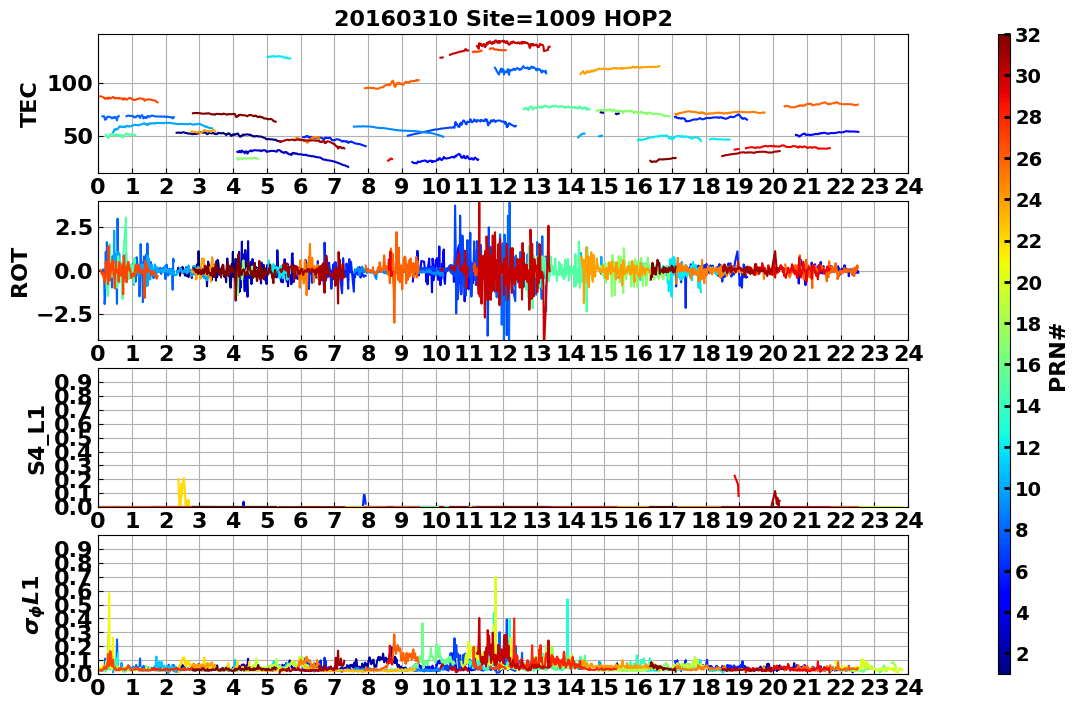Click hour 12 tick under TEC panel
1077x709 pixels.
coord(503,187)
